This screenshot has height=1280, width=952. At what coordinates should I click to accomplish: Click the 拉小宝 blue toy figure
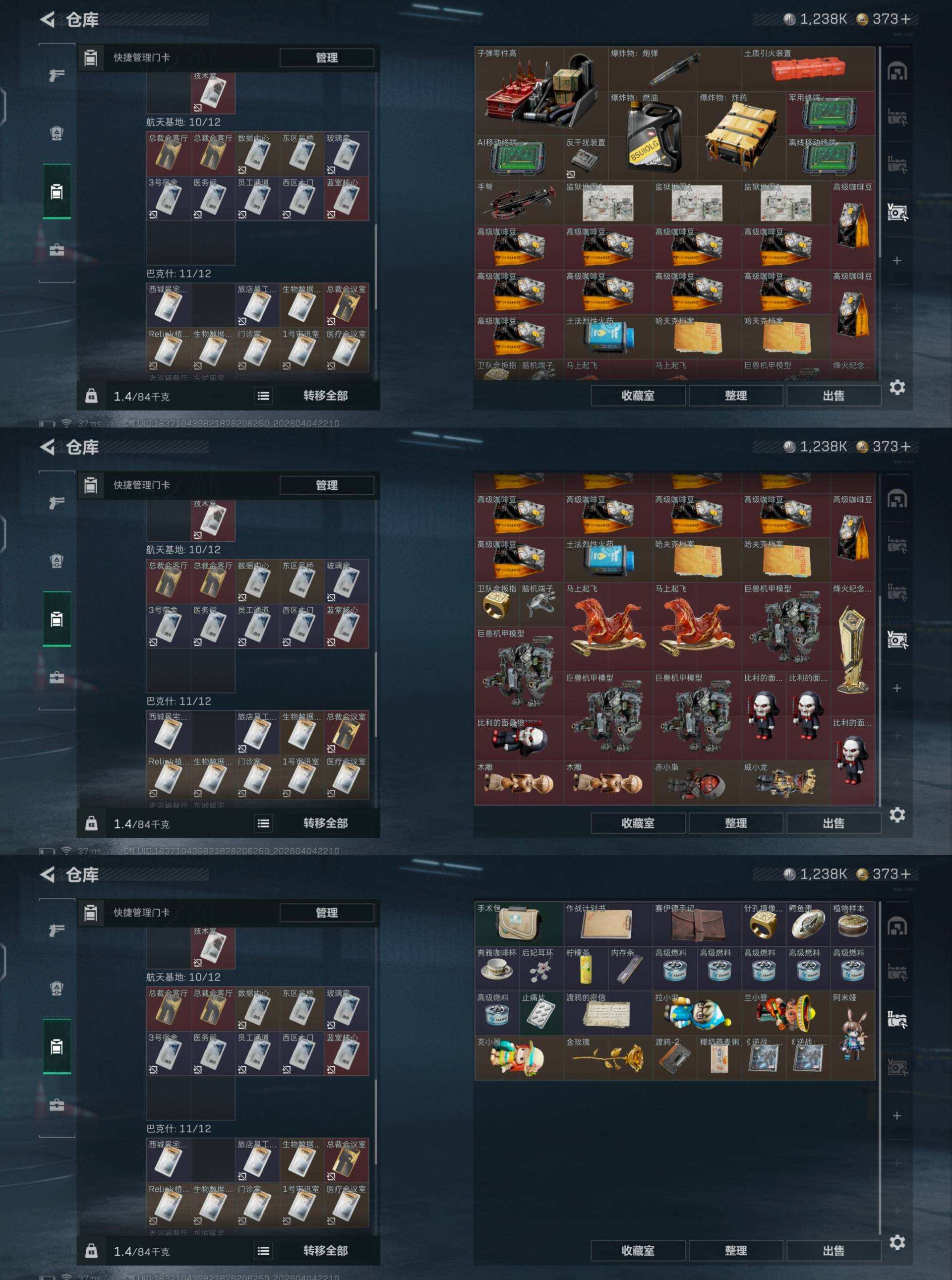tap(696, 1013)
